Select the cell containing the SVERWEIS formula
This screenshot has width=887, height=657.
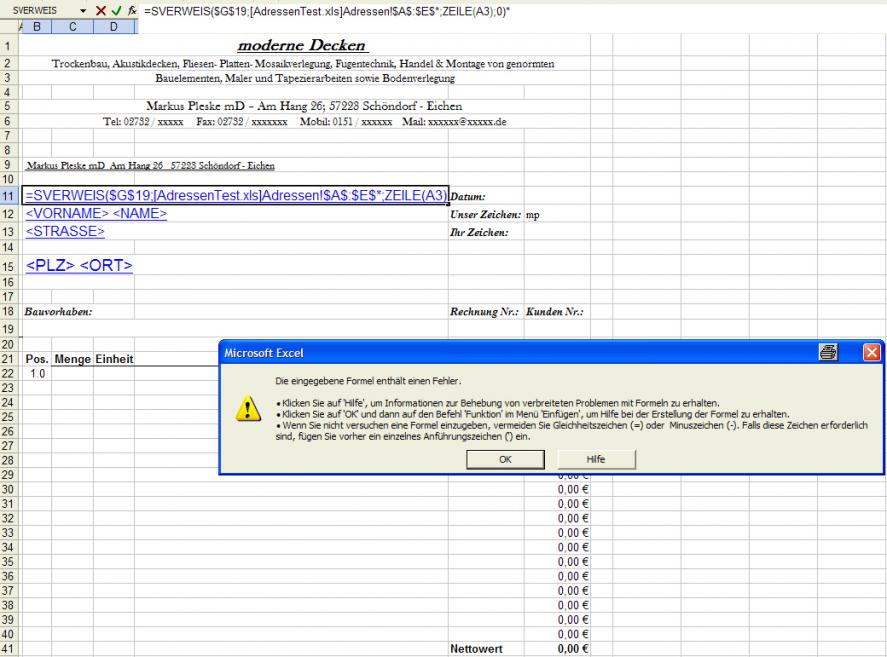coord(236,195)
